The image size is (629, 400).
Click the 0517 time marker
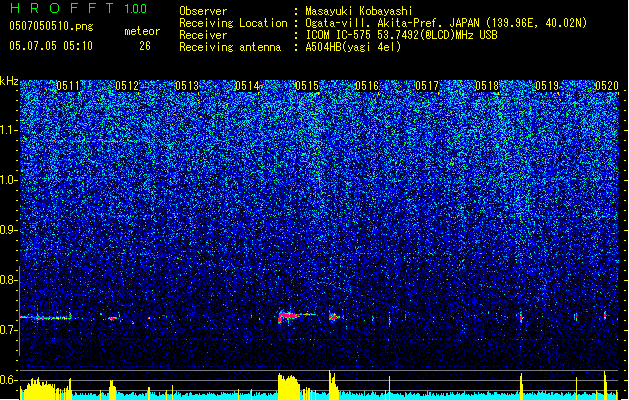click(x=427, y=86)
